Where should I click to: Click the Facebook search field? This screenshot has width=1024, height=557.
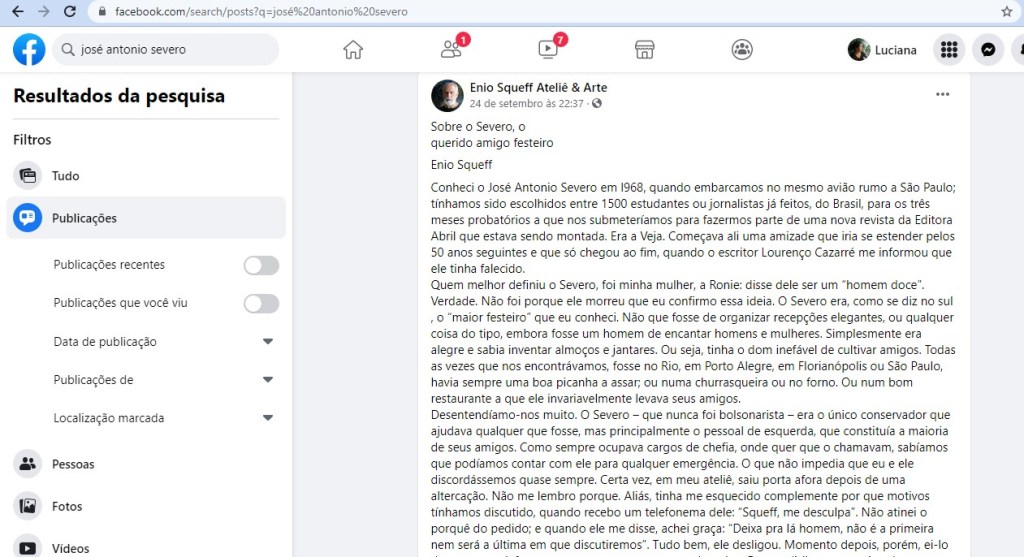coord(165,50)
